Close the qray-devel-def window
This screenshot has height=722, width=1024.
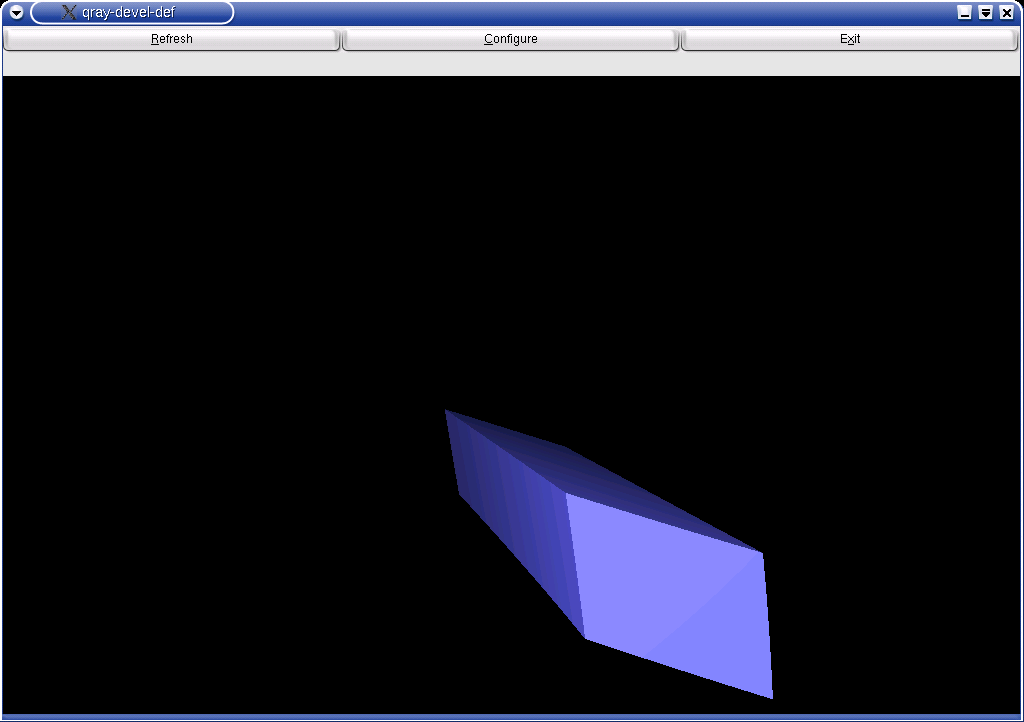[x=1006, y=13]
